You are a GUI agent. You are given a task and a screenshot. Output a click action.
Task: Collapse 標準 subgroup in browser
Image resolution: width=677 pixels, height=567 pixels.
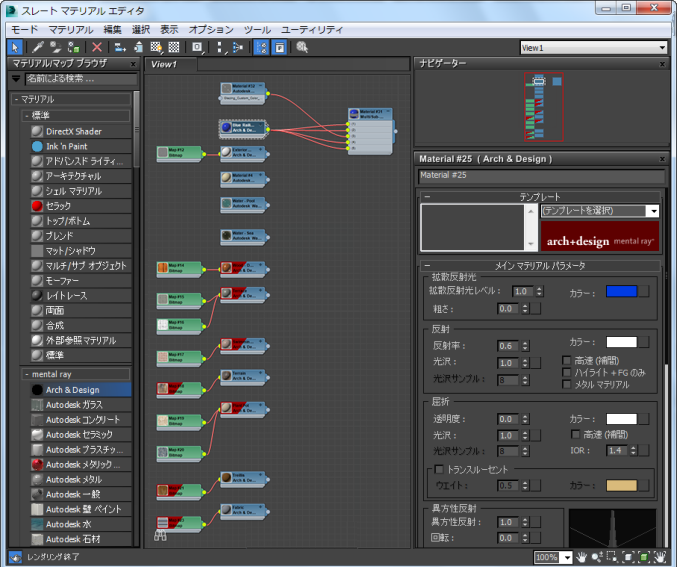click(27, 116)
